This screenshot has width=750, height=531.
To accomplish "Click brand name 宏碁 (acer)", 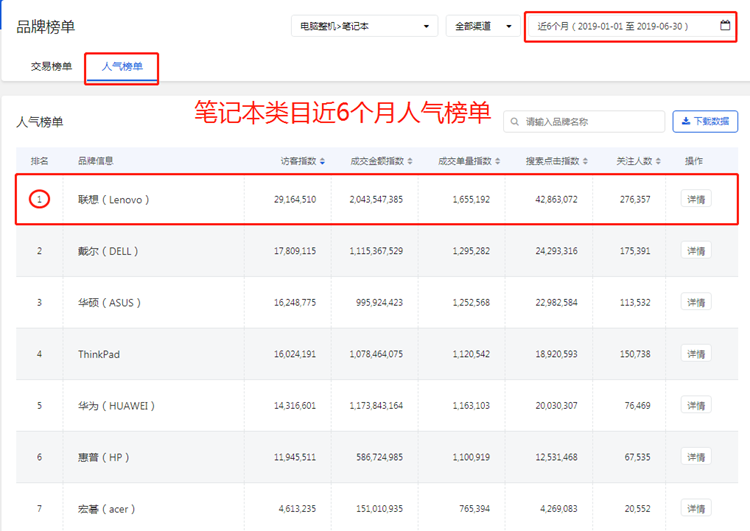I will 107,509.
